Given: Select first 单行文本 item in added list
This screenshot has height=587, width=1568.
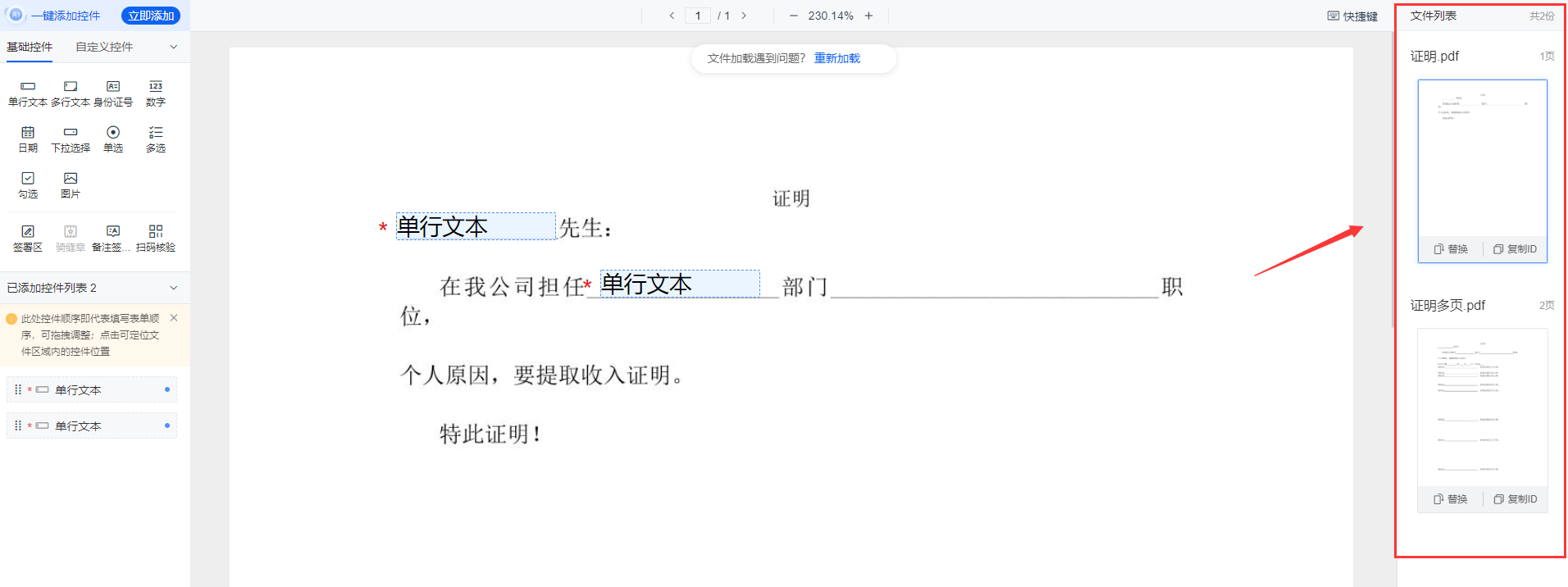Looking at the screenshot, I should (x=92, y=390).
